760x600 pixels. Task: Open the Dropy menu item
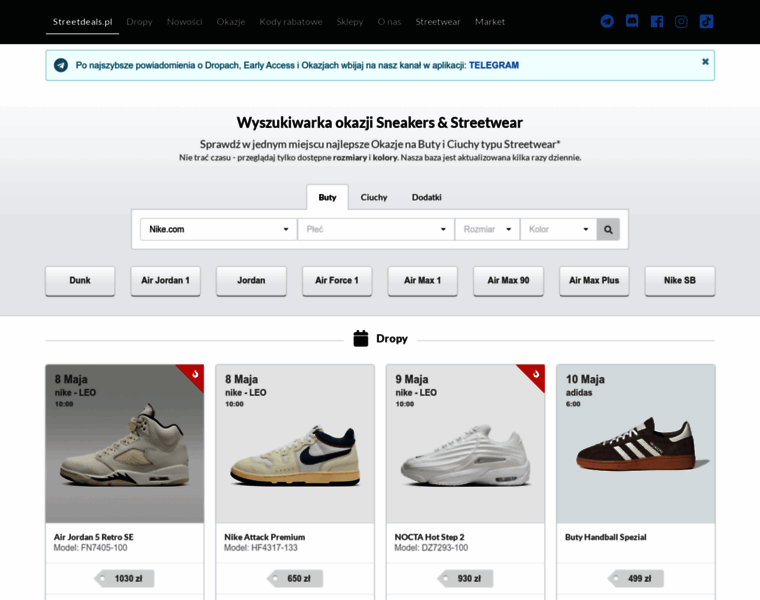click(x=140, y=22)
